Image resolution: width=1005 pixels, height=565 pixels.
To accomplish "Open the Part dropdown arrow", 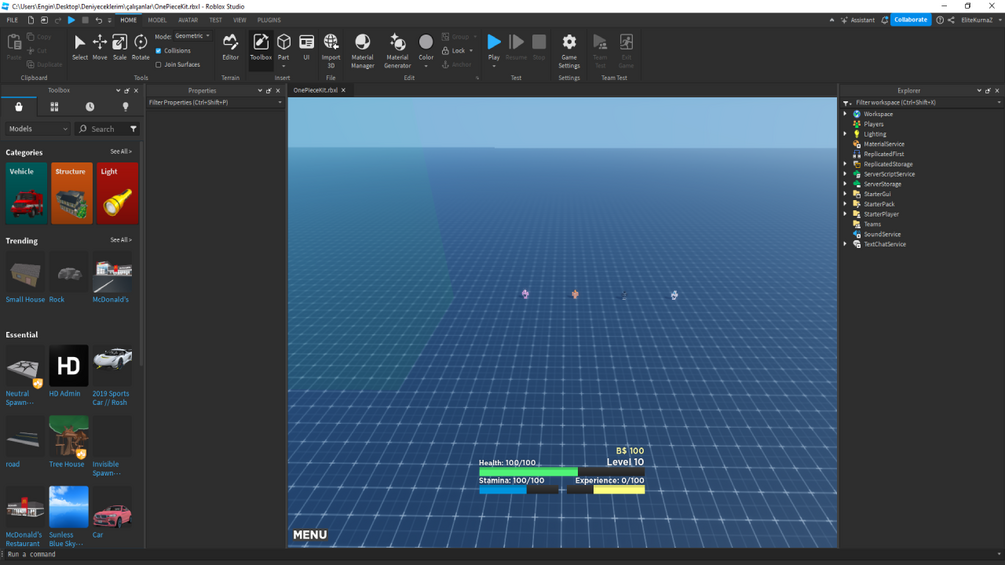I will coord(283,66).
